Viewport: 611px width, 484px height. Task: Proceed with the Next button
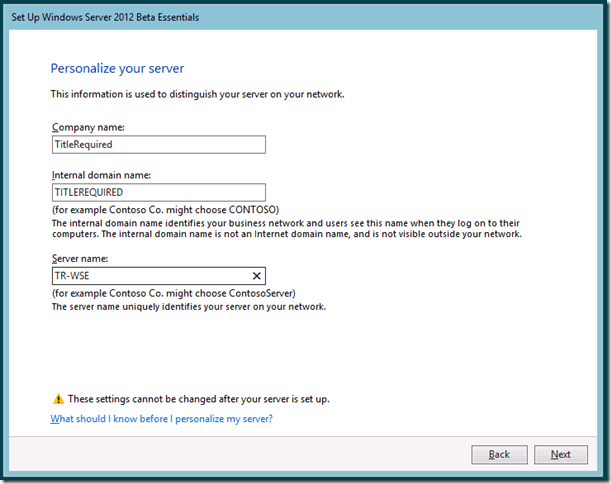click(x=560, y=454)
